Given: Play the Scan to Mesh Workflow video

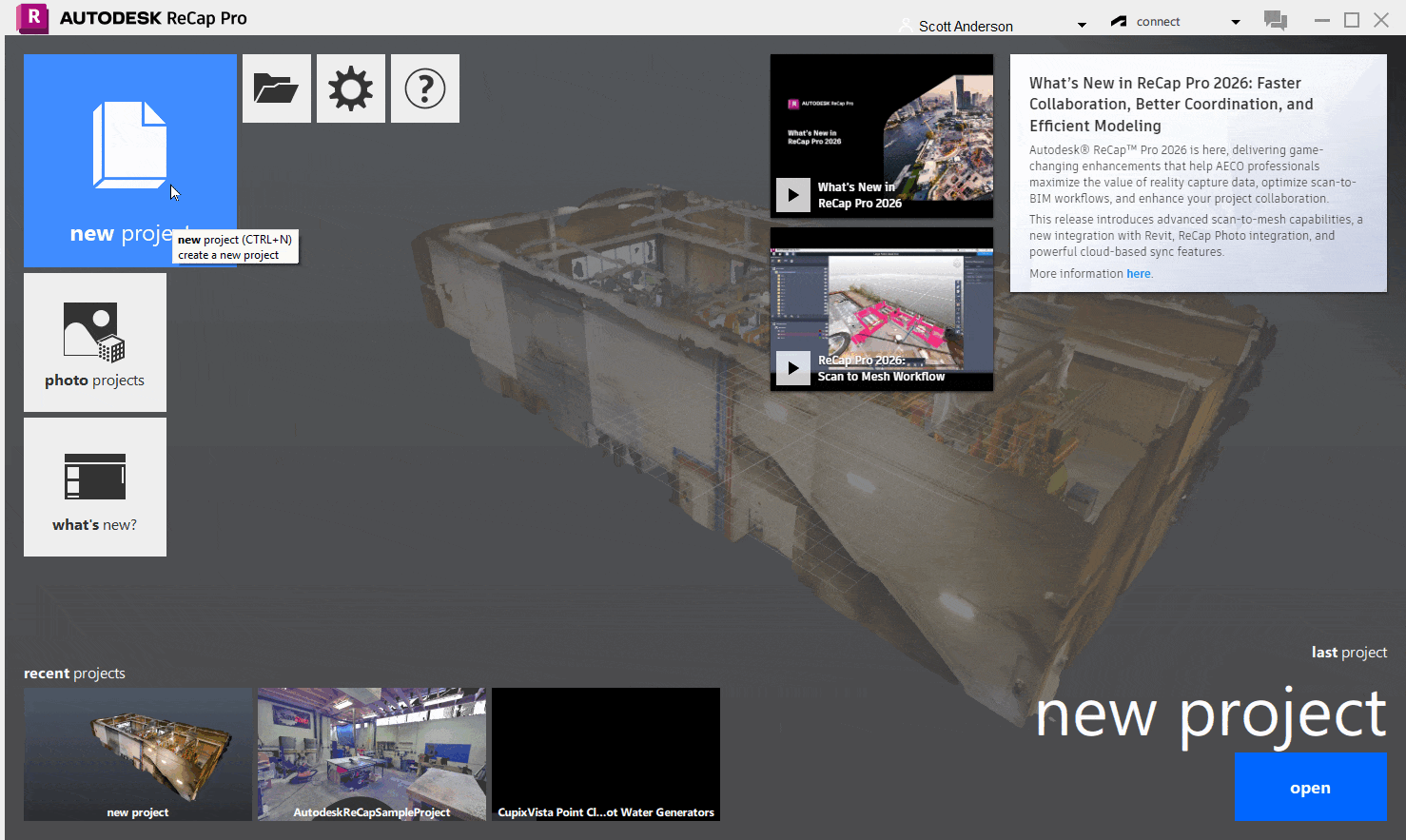Looking at the screenshot, I should [792, 367].
